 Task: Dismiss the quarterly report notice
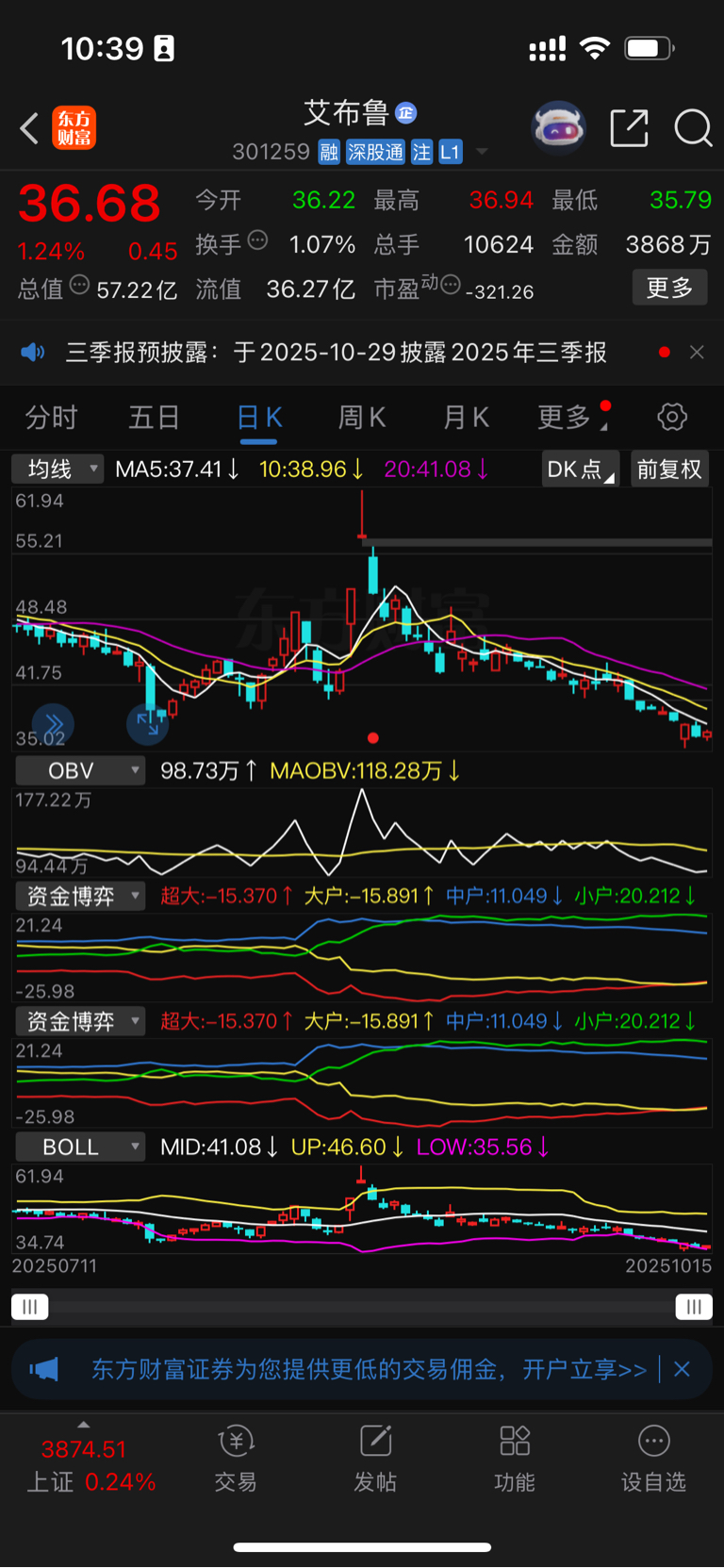pos(697,352)
